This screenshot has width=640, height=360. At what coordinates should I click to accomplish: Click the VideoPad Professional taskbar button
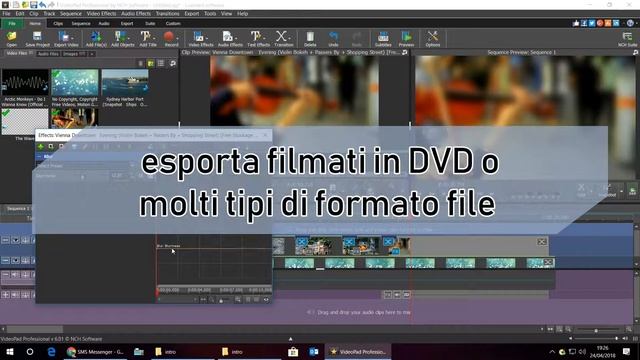pyautogui.click(x=358, y=351)
